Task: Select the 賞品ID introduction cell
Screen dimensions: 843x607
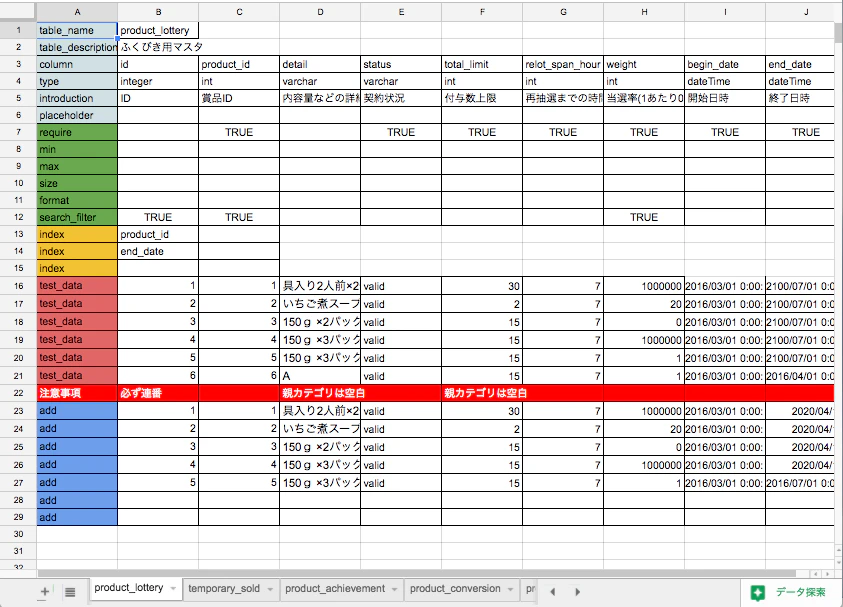Action: coord(239,98)
